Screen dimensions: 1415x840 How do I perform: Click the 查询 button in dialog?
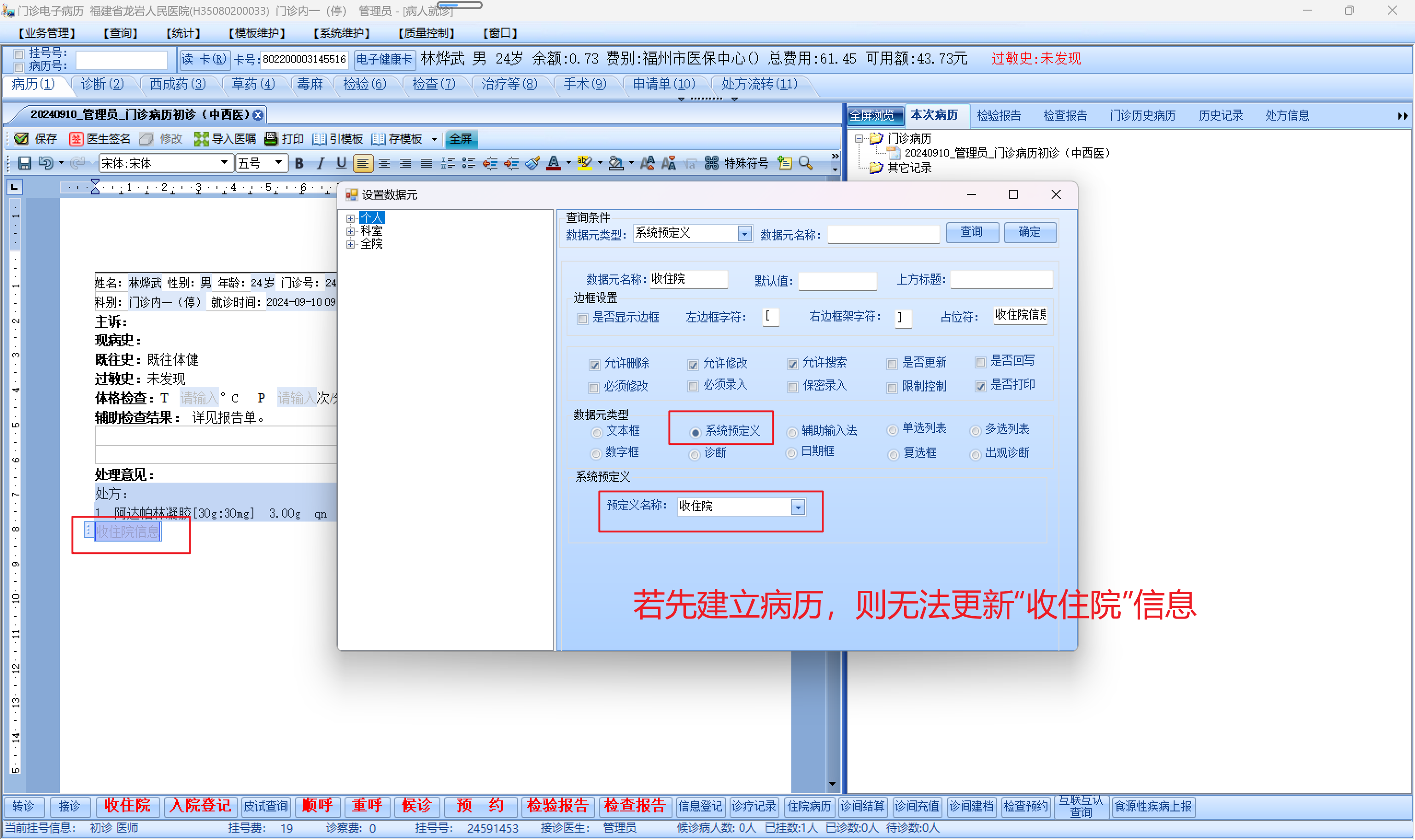[972, 232]
